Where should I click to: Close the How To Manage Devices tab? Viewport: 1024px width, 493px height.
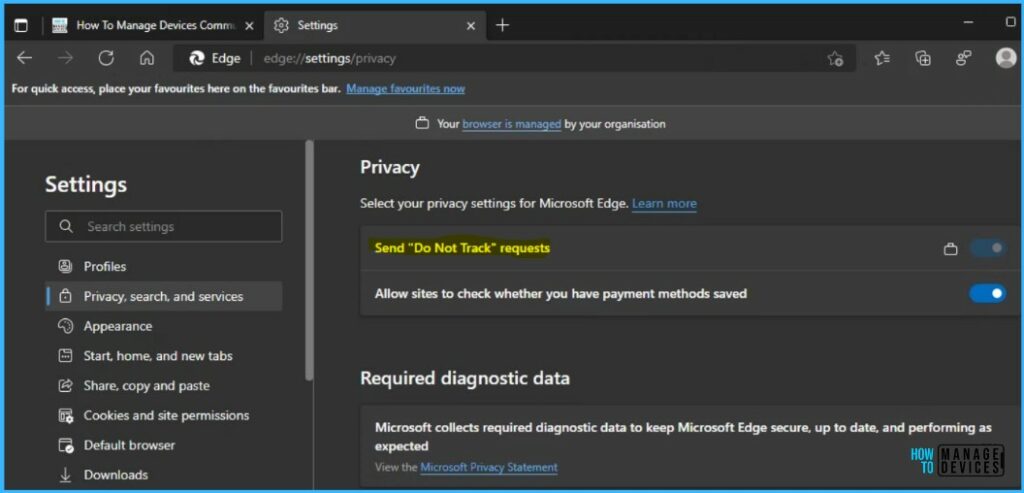click(249, 25)
